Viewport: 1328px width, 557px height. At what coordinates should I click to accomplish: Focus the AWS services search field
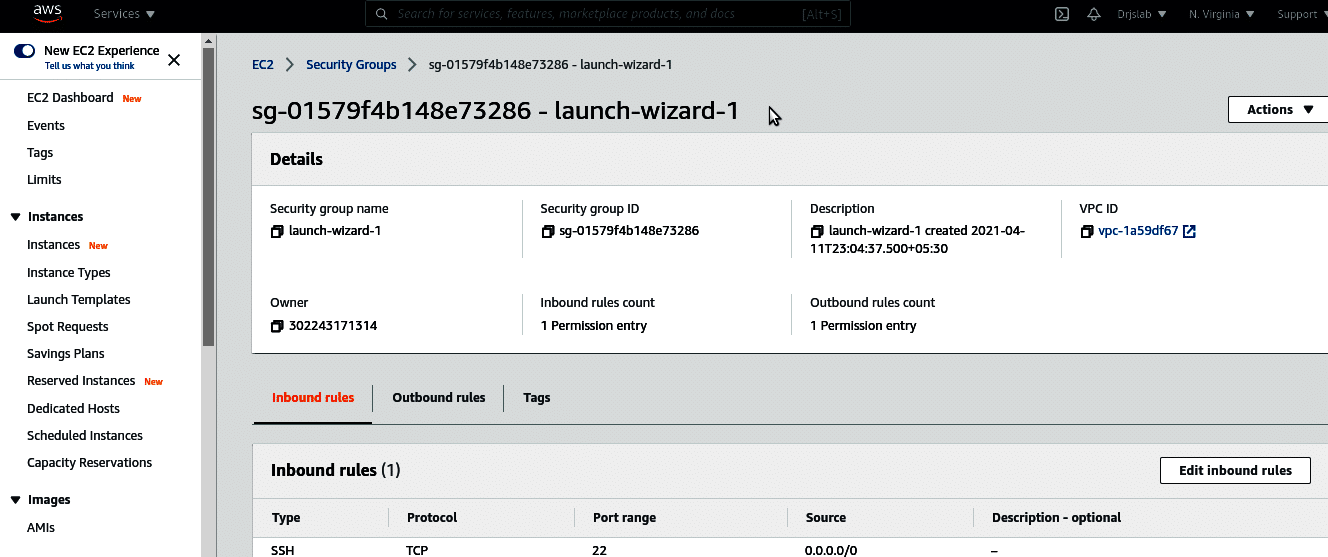606,14
